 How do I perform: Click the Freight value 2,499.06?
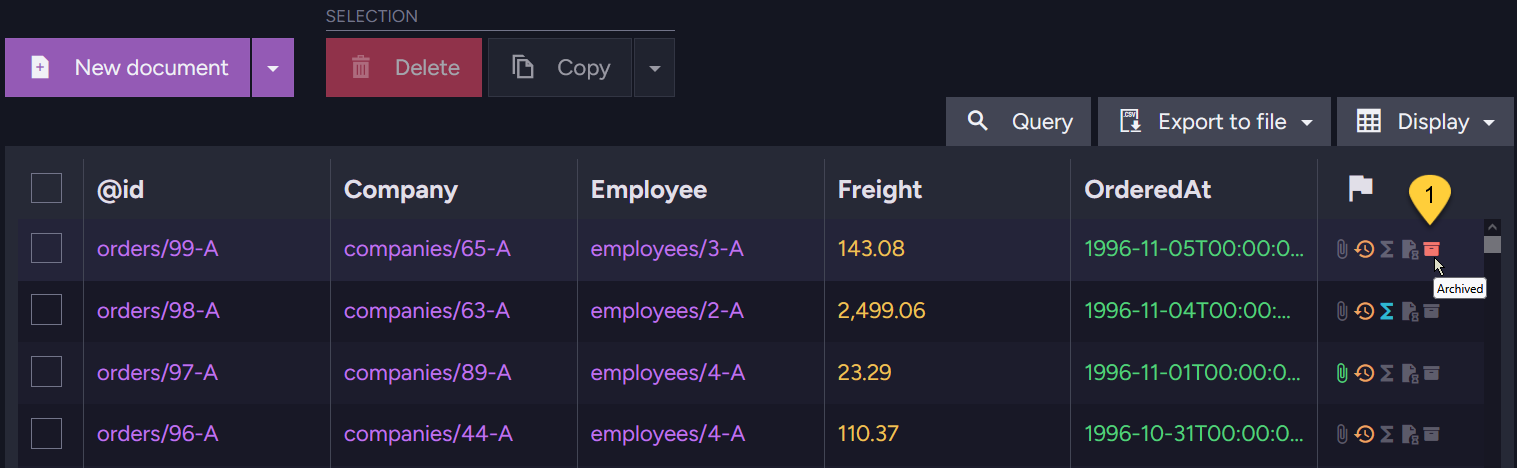click(882, 311)
